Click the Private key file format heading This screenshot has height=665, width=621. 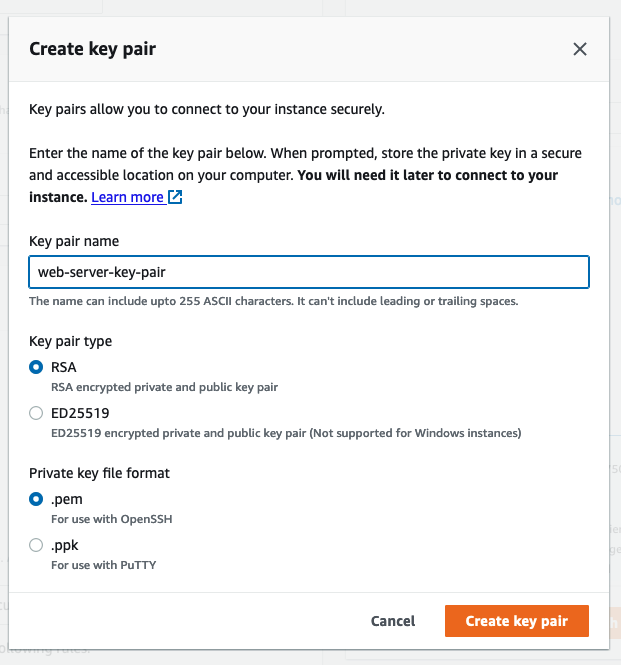pyautogui.click(x=98, y=473)
